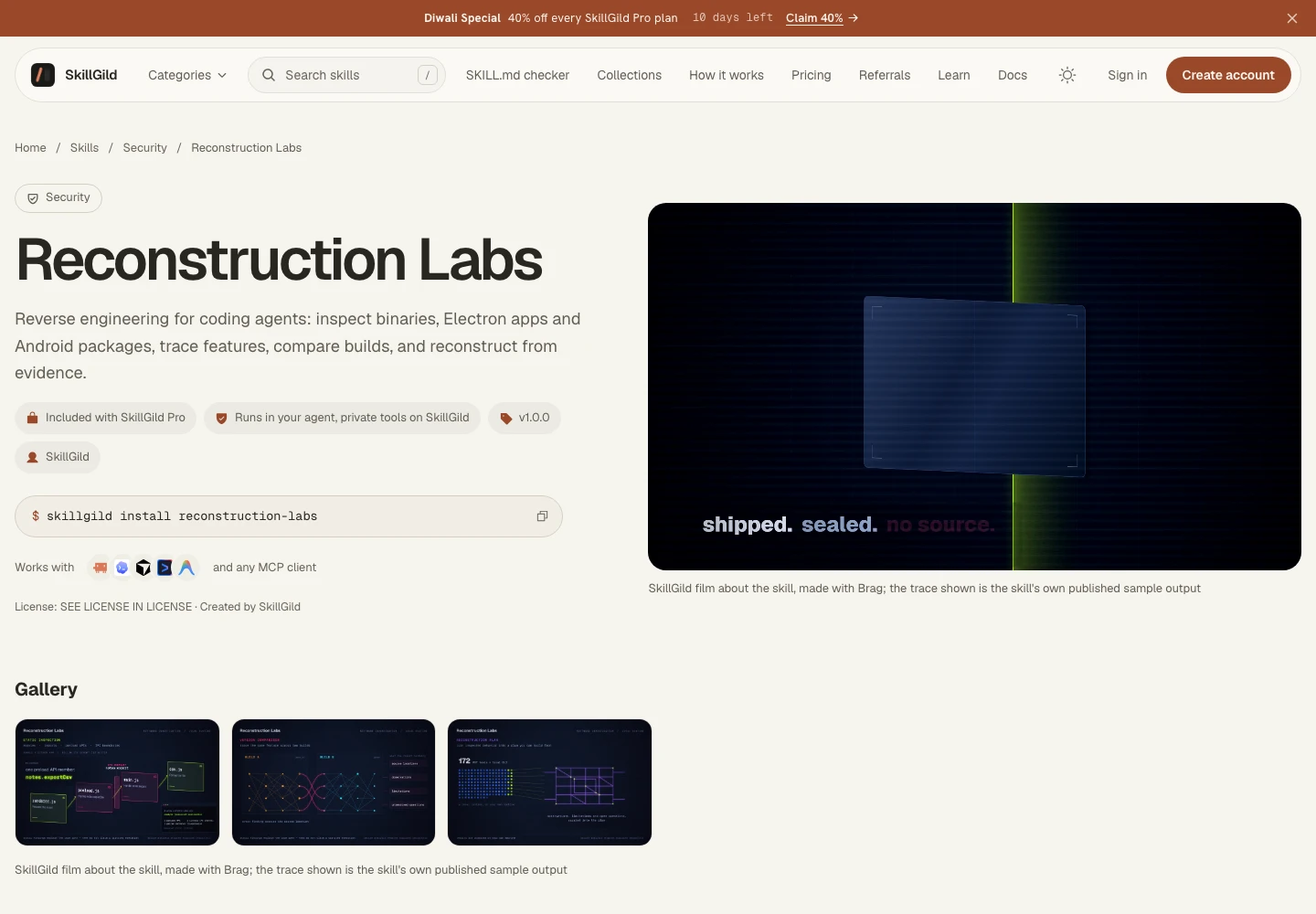Select the skillgild install reconstruction-labs command text

pyautogui.click(x=182, y=516)
